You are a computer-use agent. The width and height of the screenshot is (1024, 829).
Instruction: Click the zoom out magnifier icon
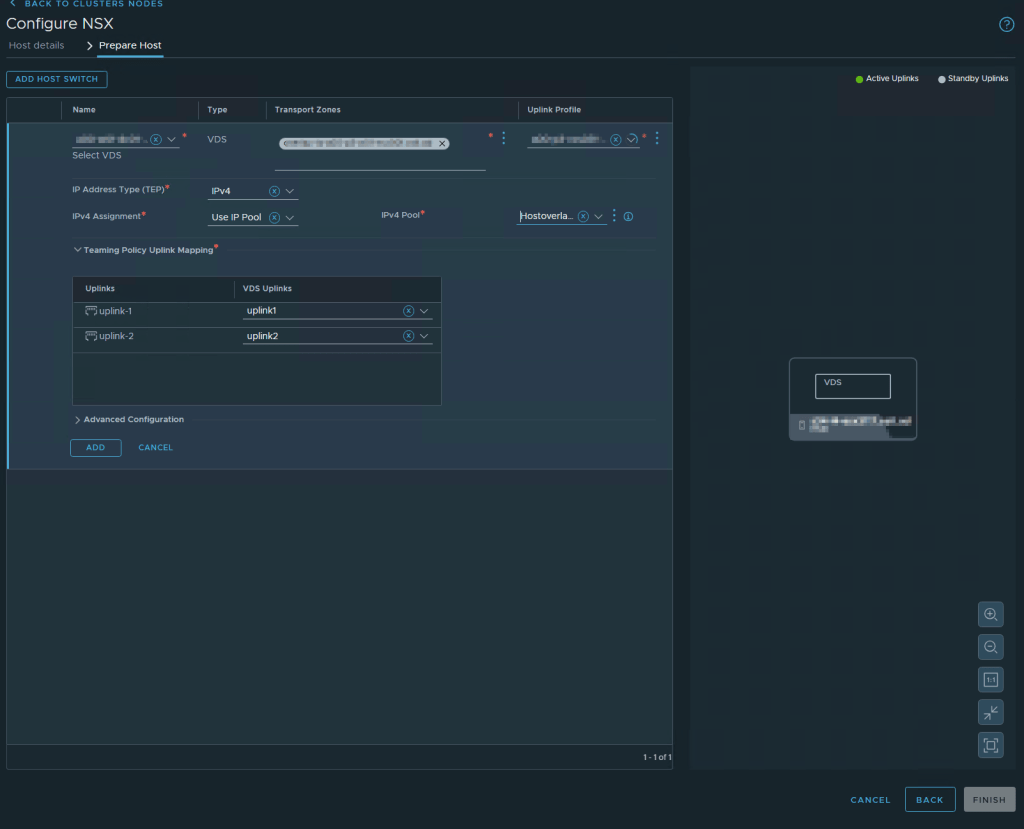(990, 647)
